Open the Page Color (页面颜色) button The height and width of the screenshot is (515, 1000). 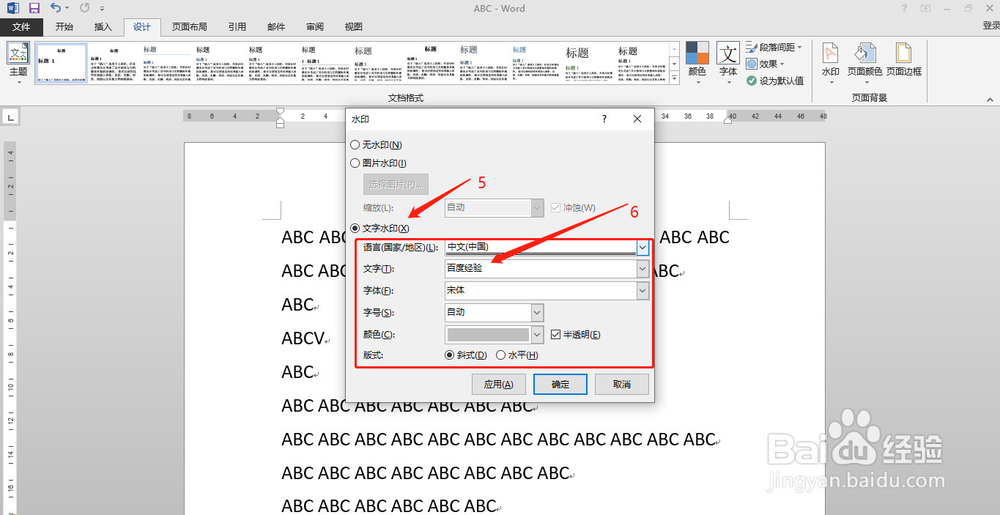coord(865,64)
